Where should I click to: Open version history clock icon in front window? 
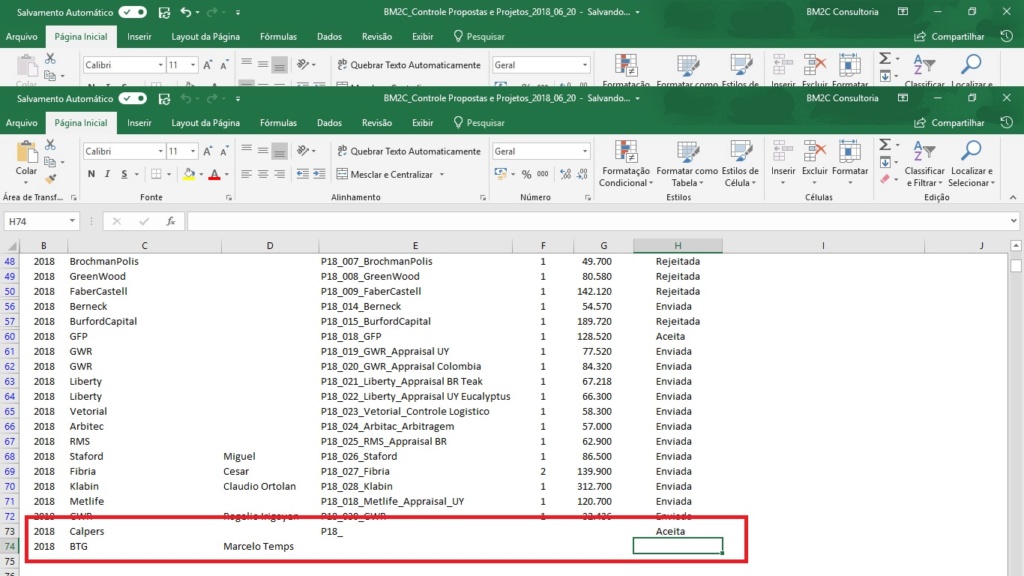[x=1006, y=123]
